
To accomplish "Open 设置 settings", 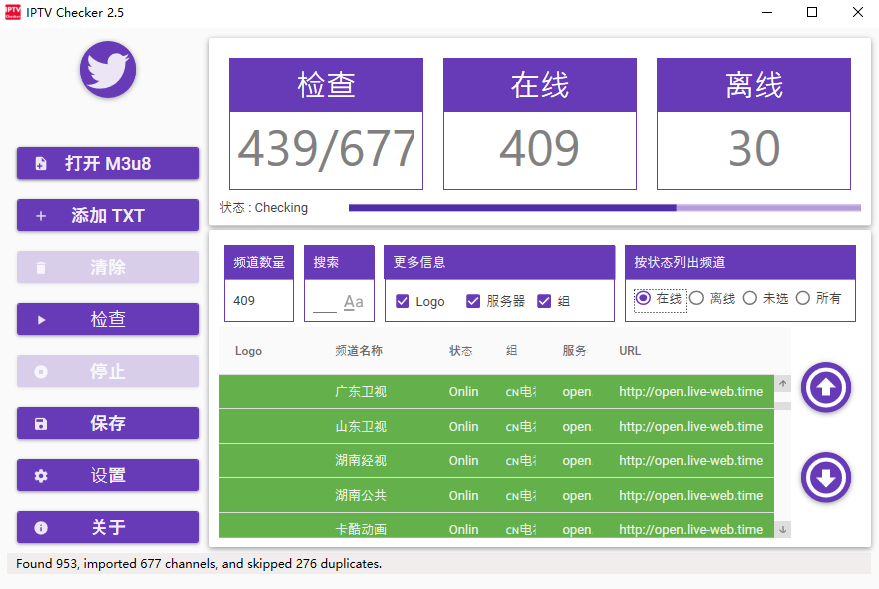I will [x=108, y=475].
